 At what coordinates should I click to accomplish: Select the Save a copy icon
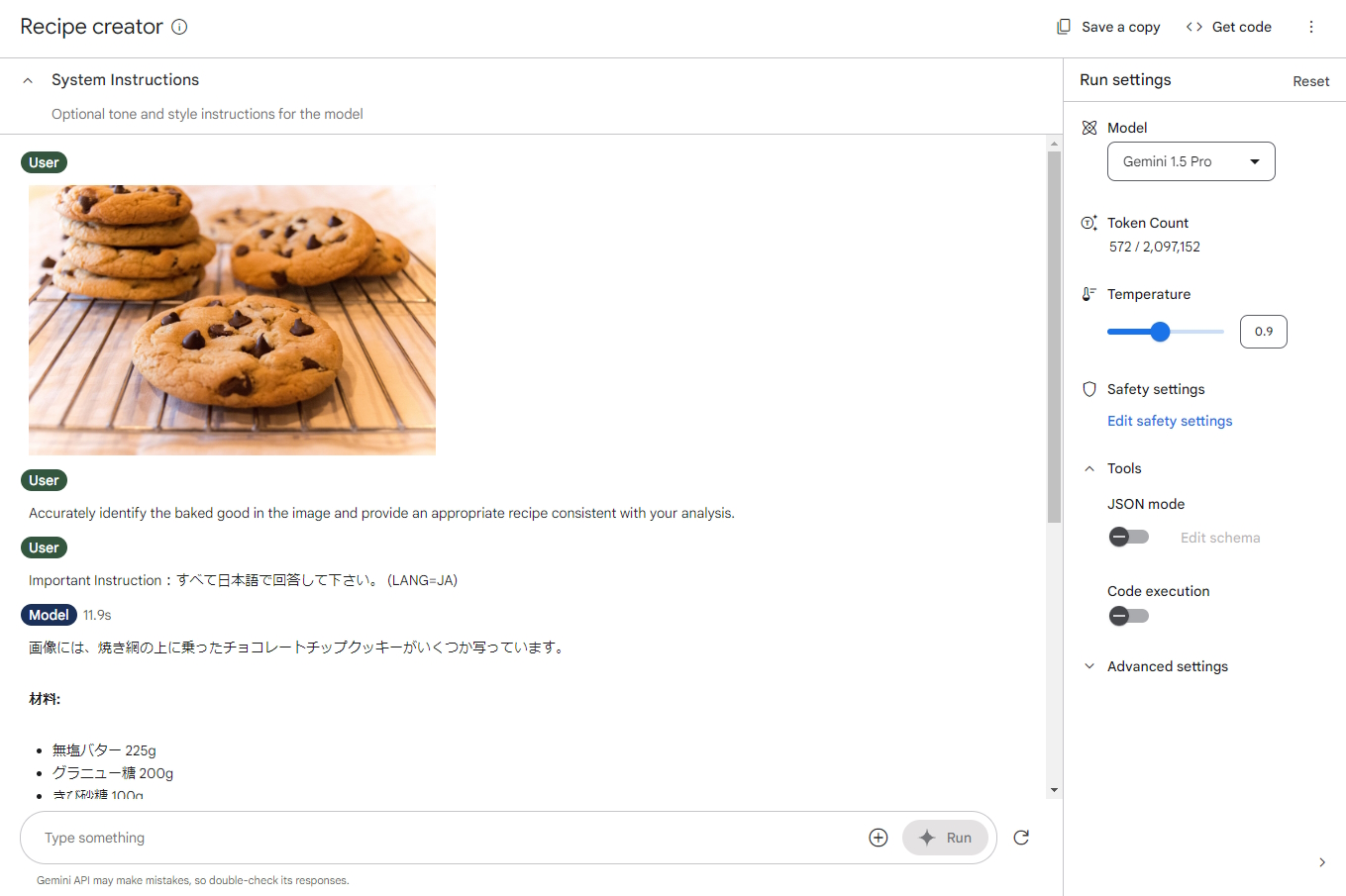tap(1064, 27)
